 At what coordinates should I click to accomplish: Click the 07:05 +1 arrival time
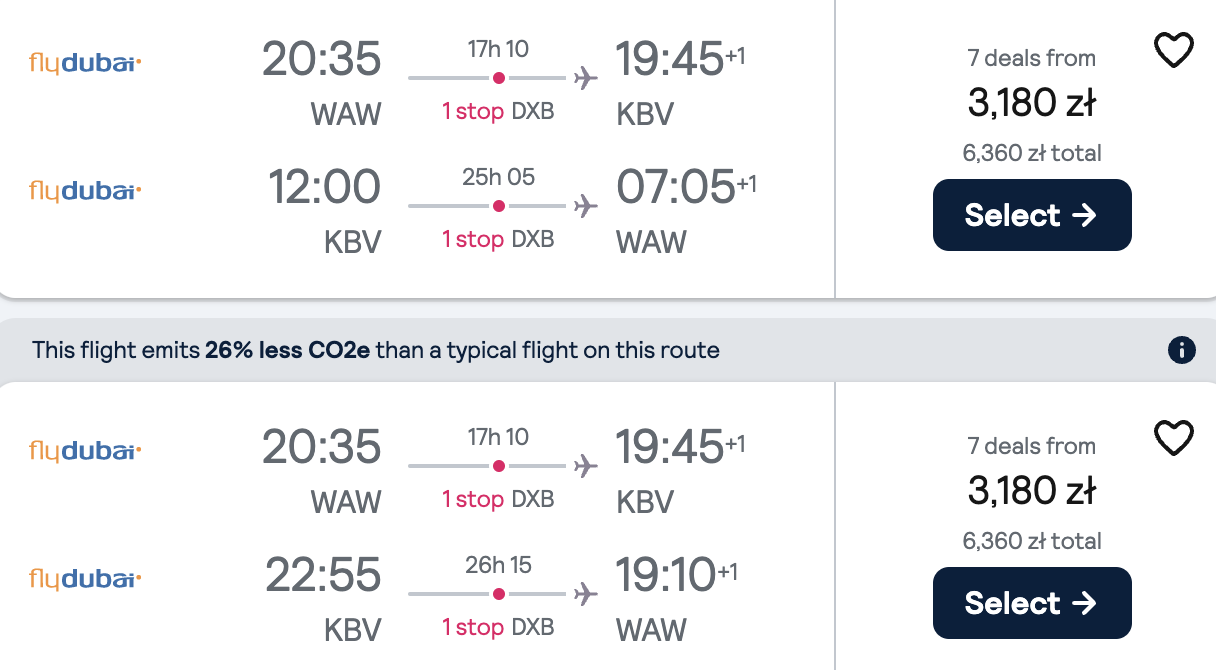[x=686, y=187]
